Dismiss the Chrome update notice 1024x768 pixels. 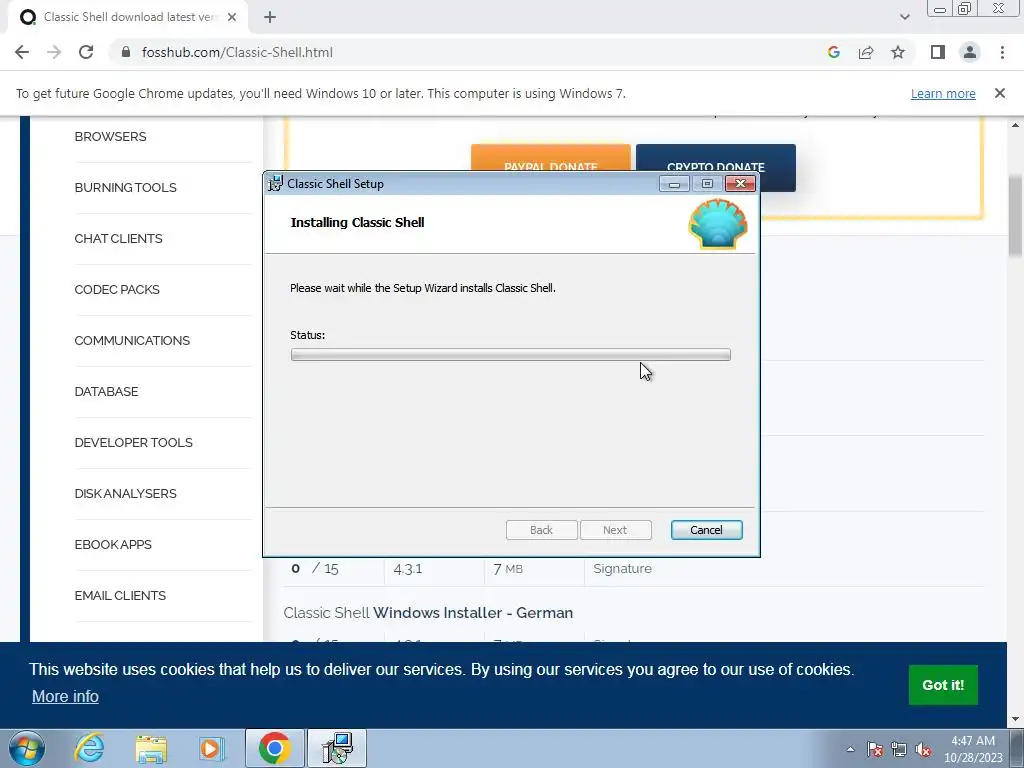click(999, 93)
